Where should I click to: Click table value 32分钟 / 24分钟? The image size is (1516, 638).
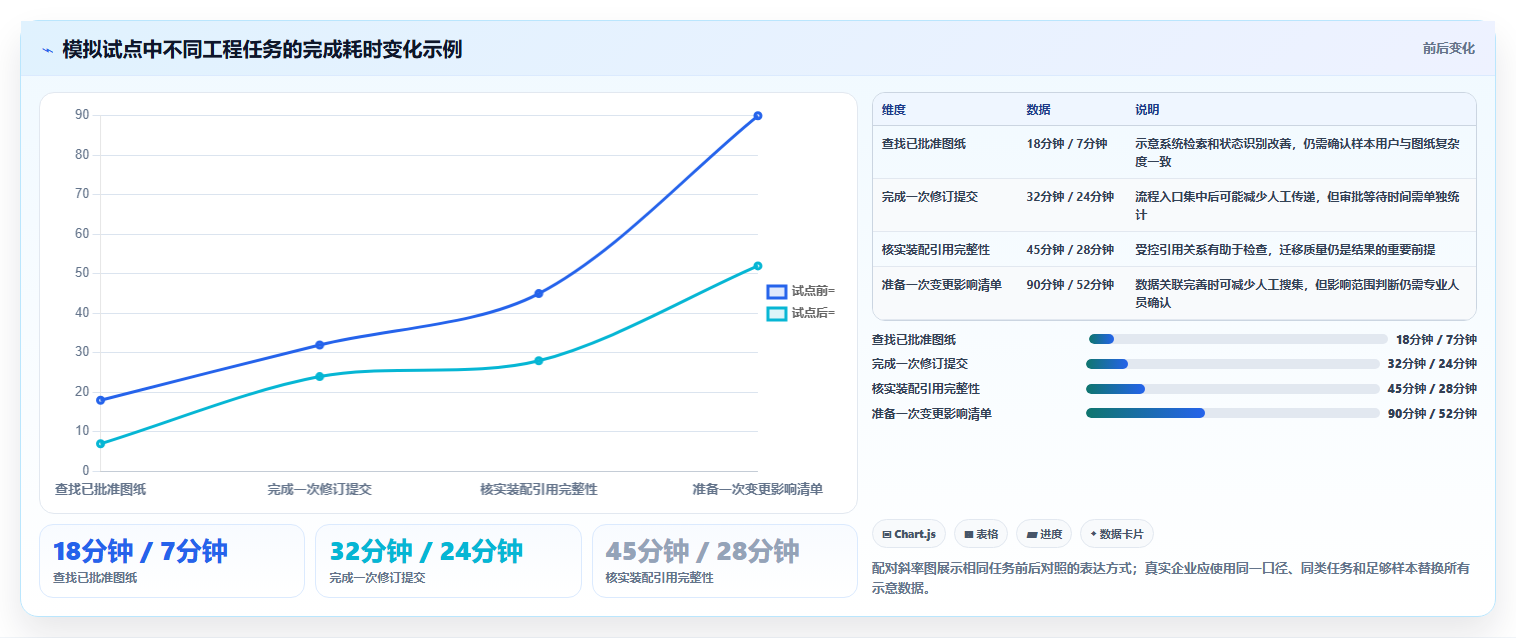click(x=1070, y=197)
